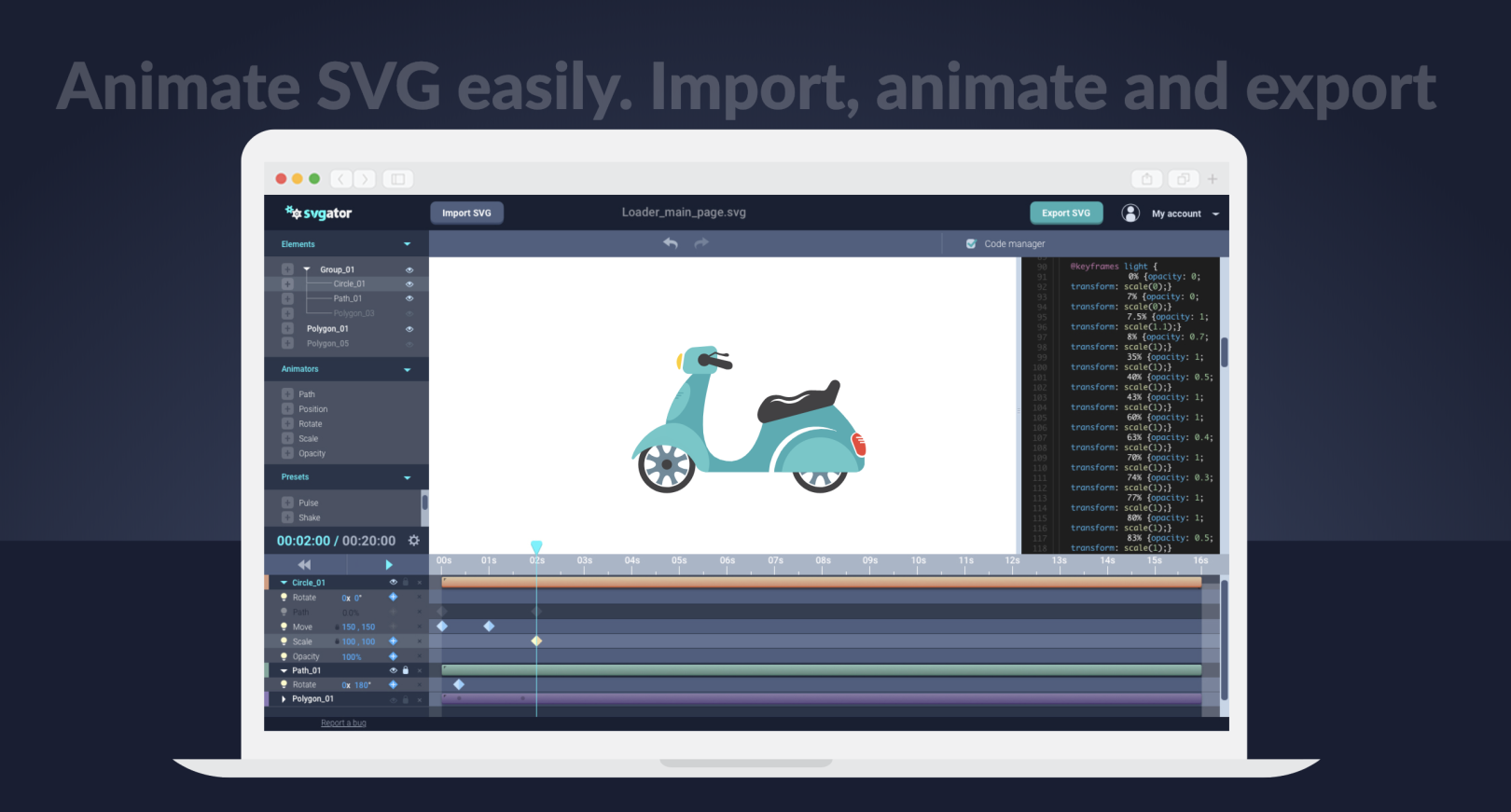Select yellow Scale keyframe diamond
Image resolution: width=1511 pixels, height=812 pixels.
pyautogui.click(x=536, y=641)
